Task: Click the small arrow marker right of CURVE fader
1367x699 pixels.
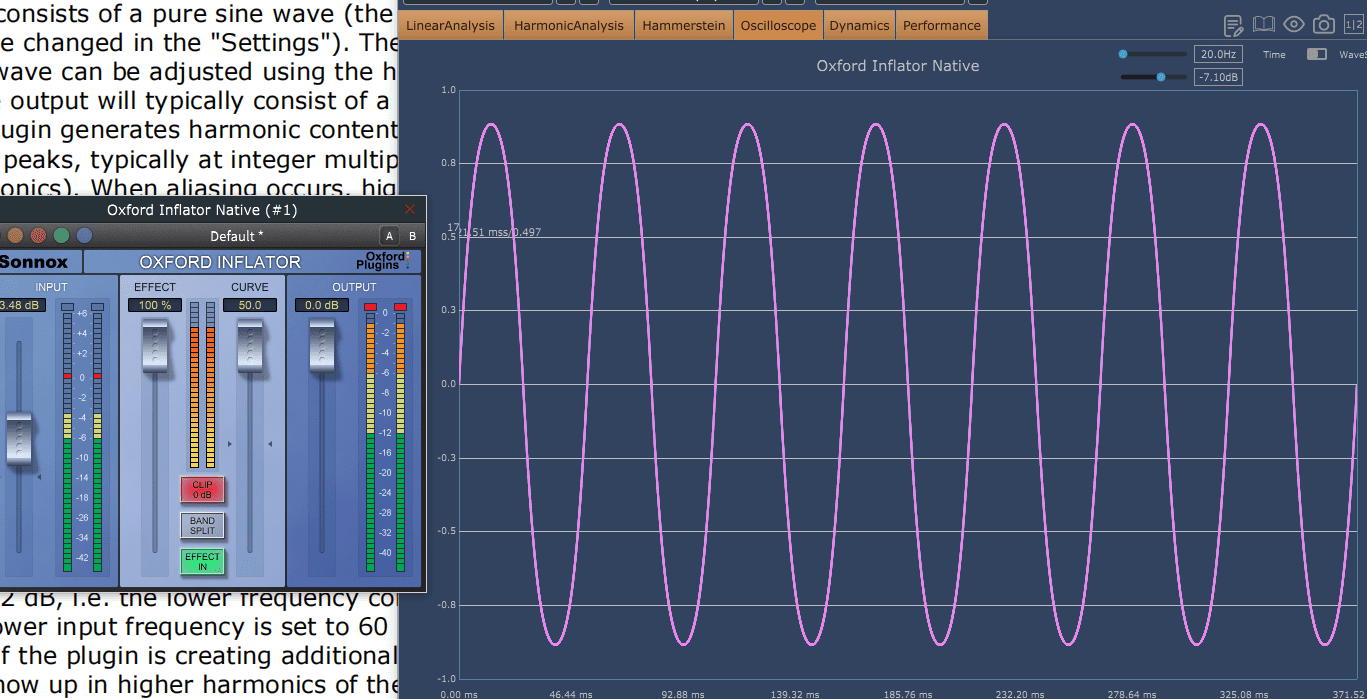Action: [x=269, y=442]
